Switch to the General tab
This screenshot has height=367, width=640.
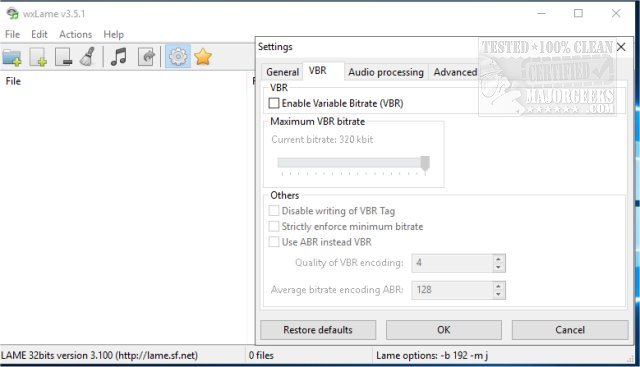point(282,72)
